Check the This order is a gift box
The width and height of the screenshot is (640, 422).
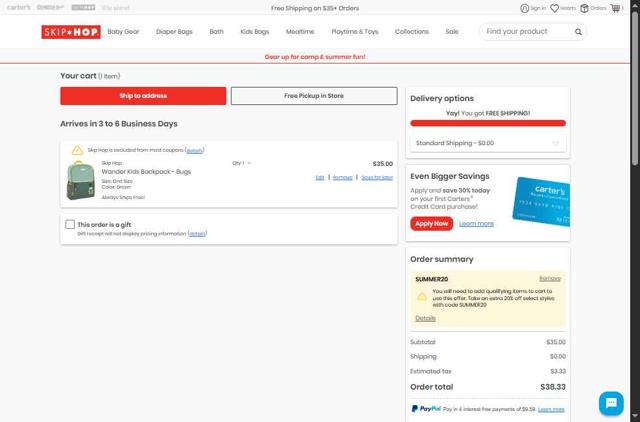70,224
